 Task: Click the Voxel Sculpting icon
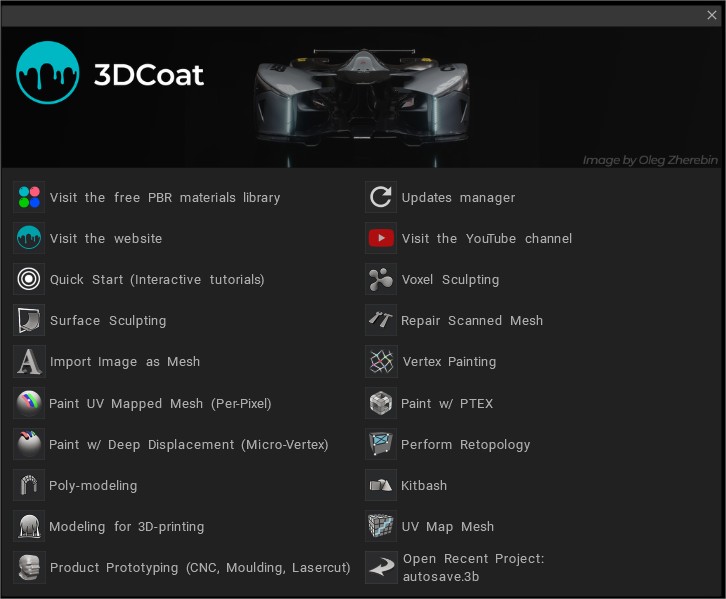381,279
